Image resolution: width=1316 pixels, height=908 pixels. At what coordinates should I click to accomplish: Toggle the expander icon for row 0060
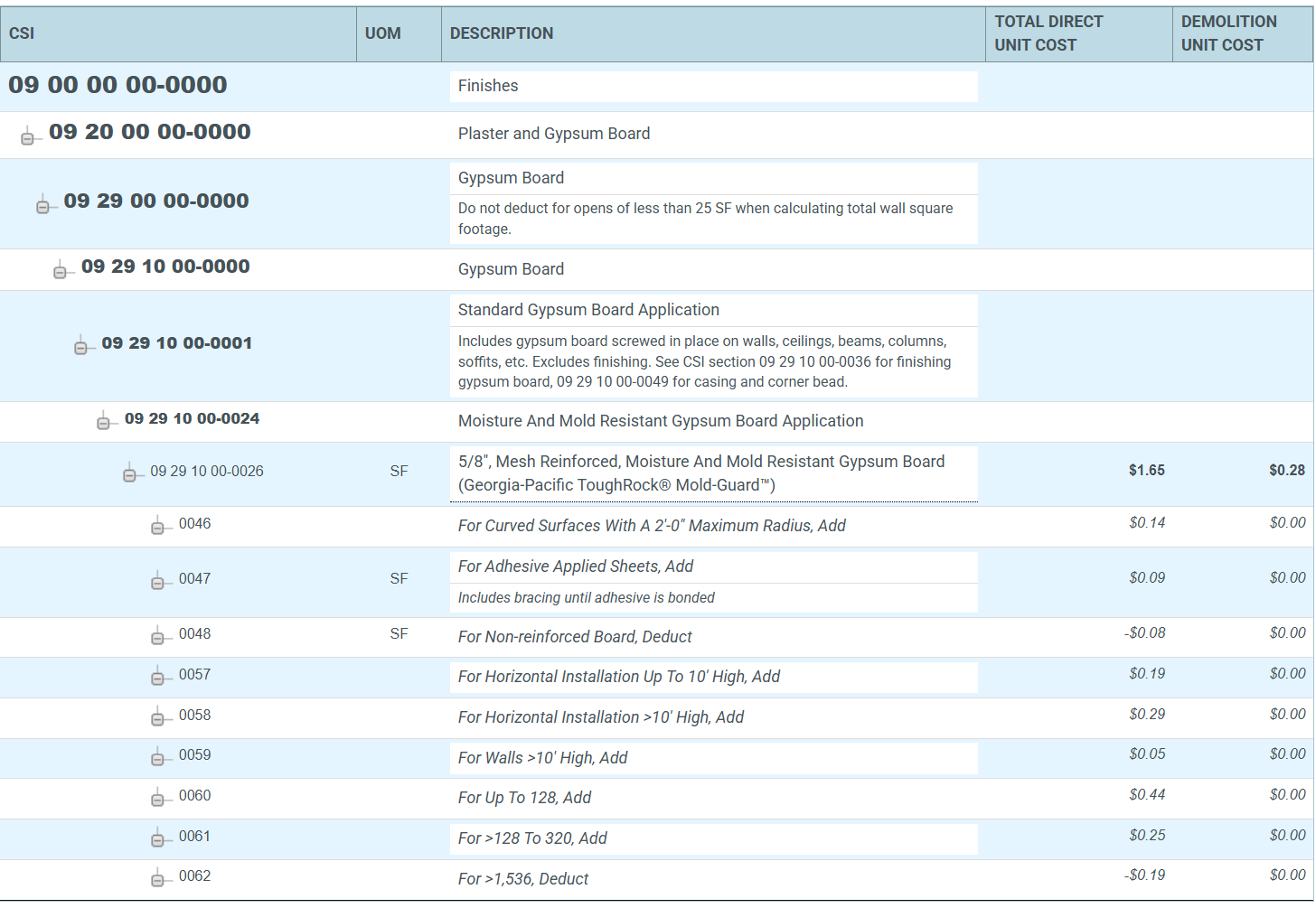[x=157, y=800]
